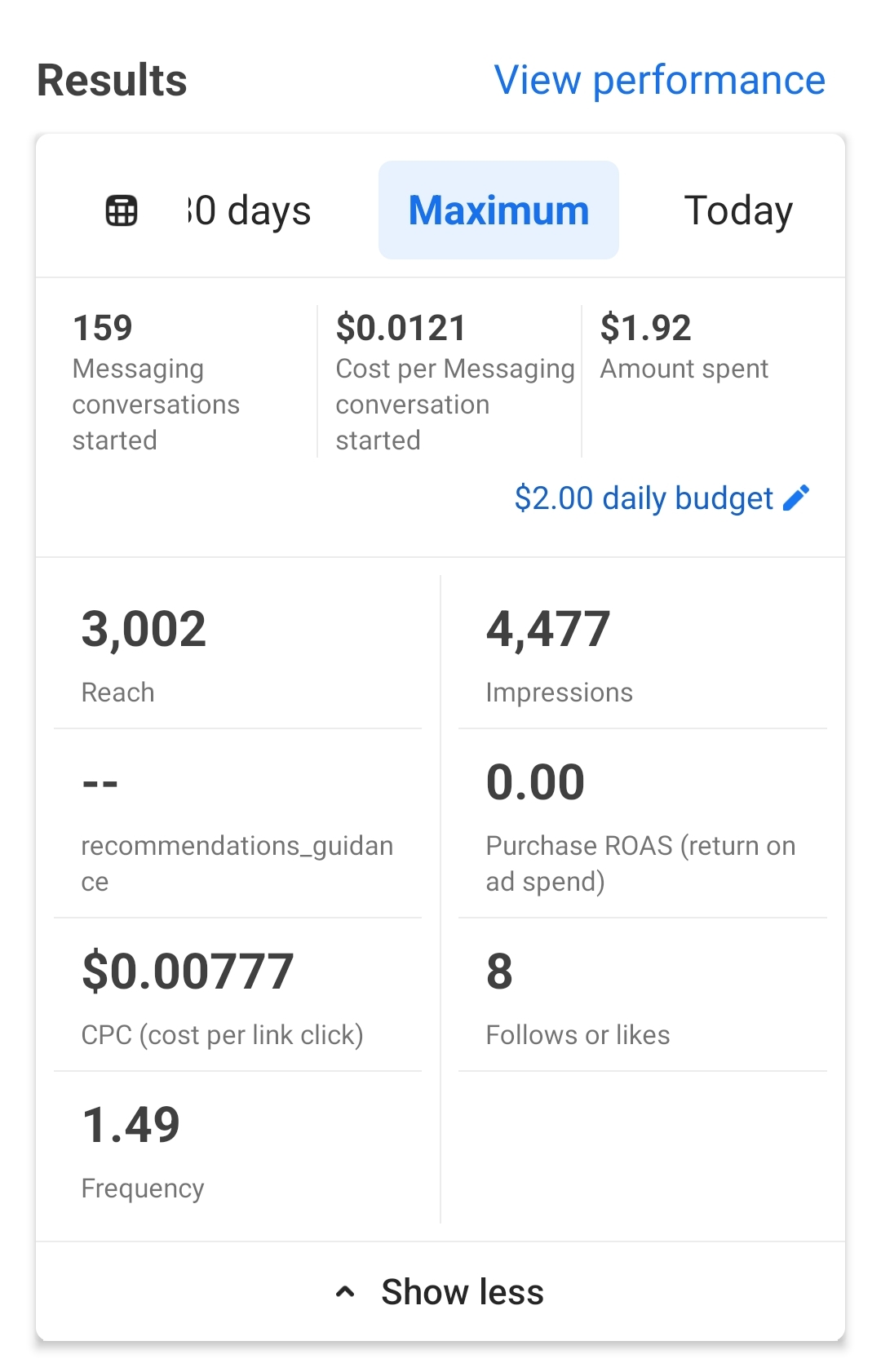881x1372 pixels.
Task: Open the View performance link
Action: pyautogui.click(x=659, y=80)
